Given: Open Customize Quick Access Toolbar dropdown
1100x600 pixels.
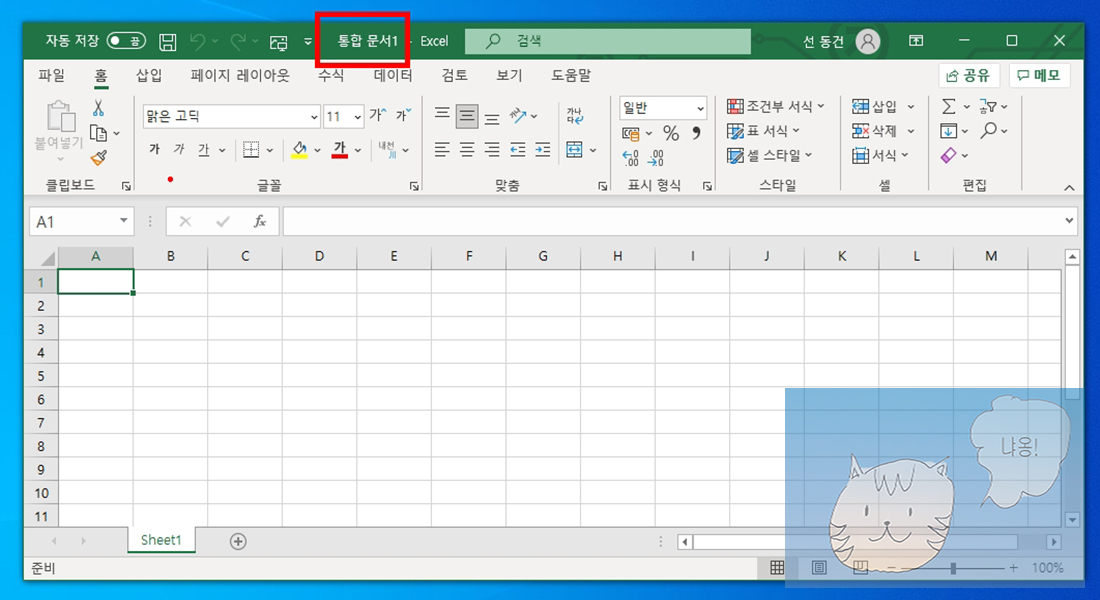Looking at the screenshot, I should pos(307,41).
